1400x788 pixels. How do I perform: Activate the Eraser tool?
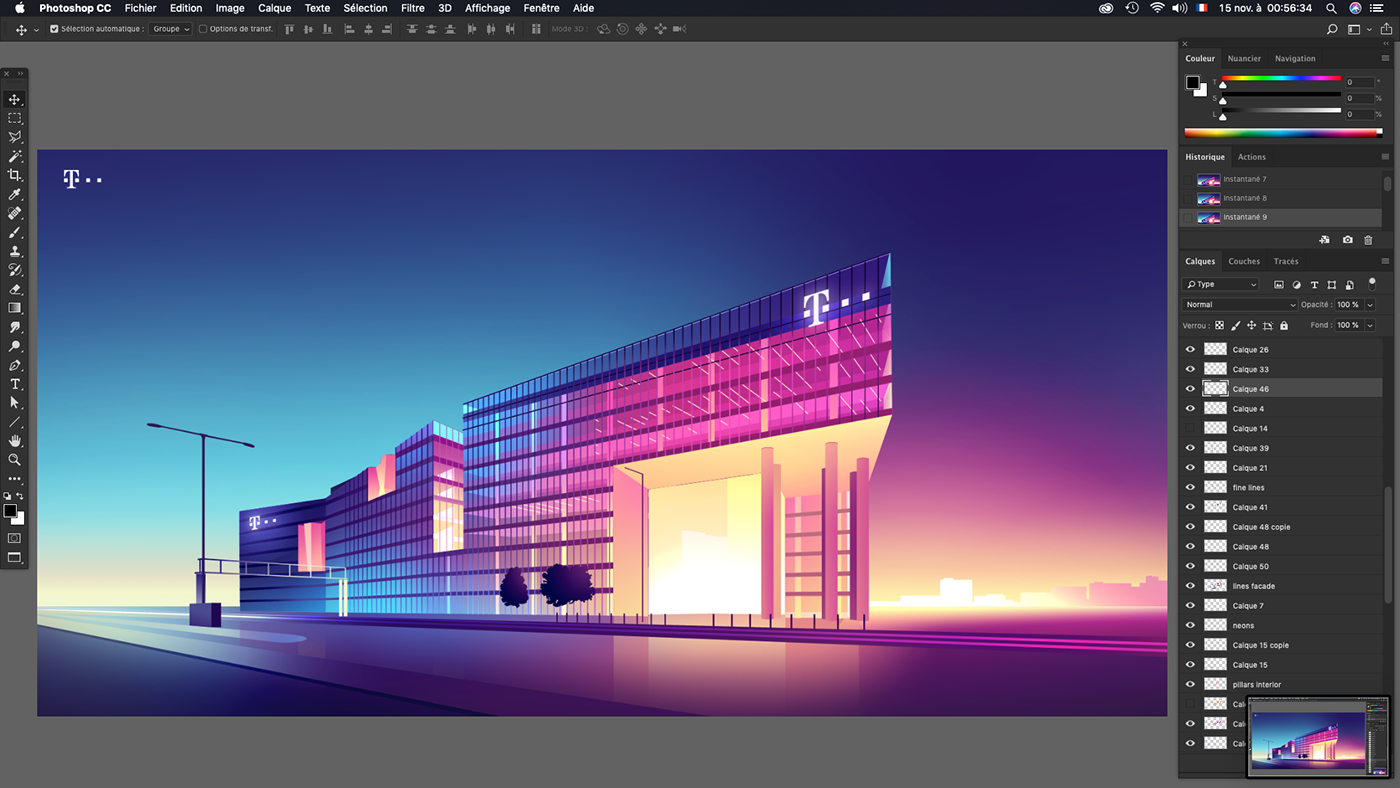click(x=15, y=289)
